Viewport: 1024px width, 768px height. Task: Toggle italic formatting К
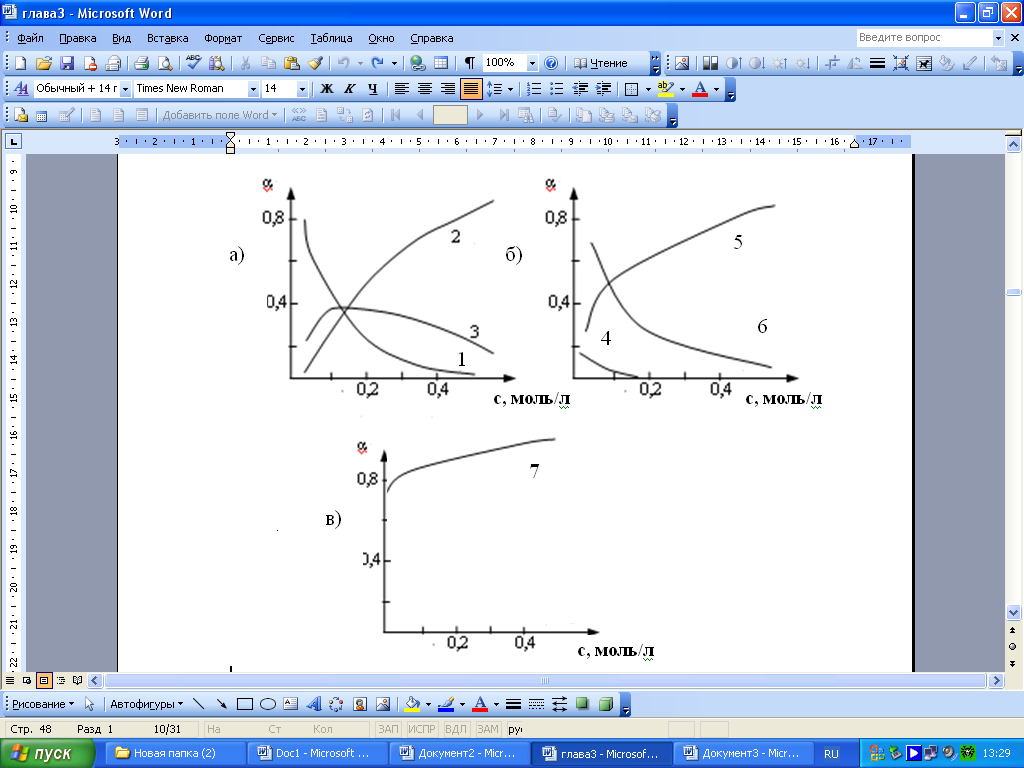[x=349, y=89]
